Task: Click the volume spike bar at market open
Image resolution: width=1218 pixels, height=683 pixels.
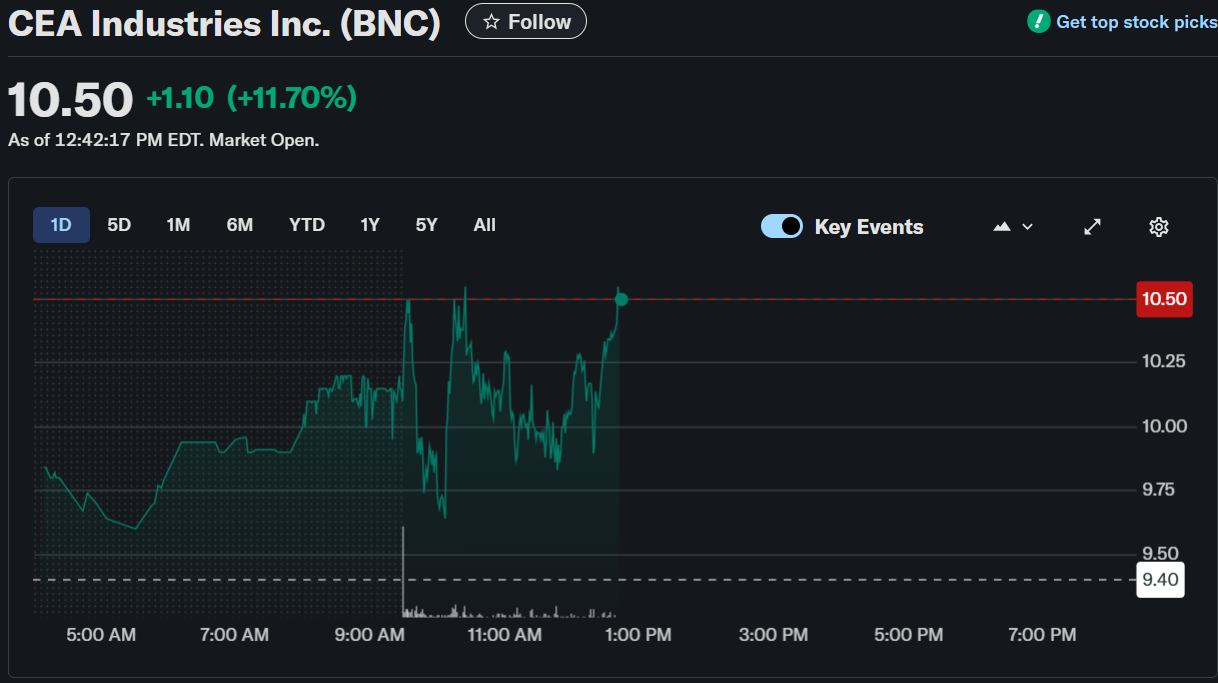Action: pos(403,570)
